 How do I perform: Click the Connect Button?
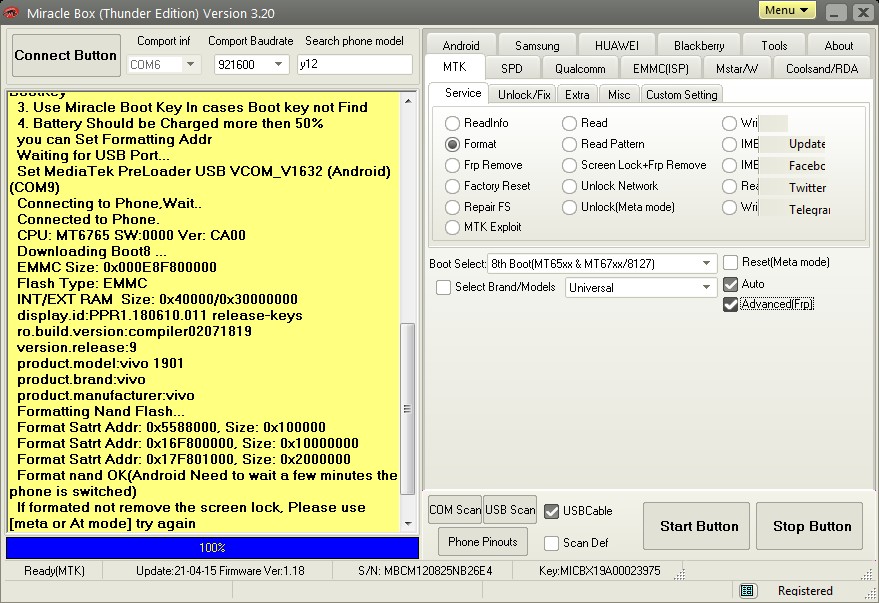(x=66, y=55)
